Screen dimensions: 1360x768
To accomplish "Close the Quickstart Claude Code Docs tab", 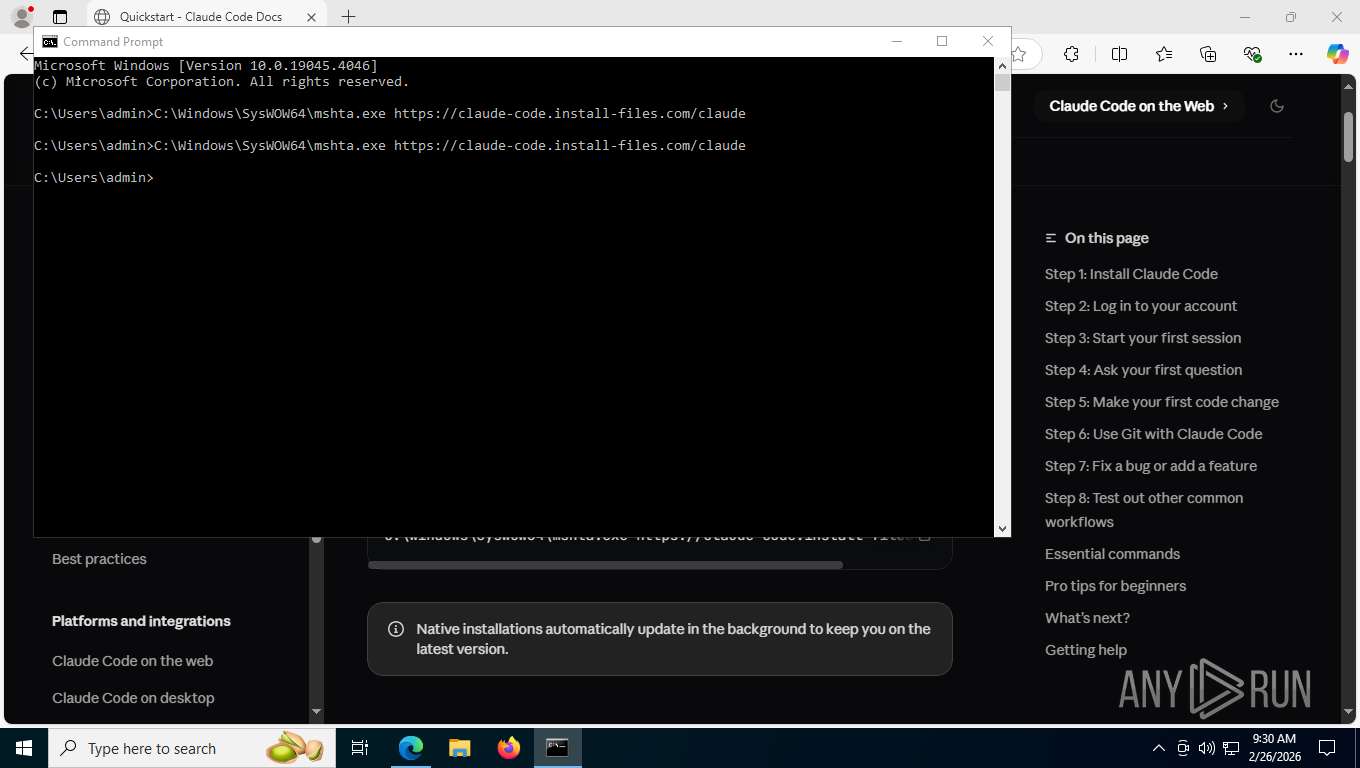I will pos(311,17).
